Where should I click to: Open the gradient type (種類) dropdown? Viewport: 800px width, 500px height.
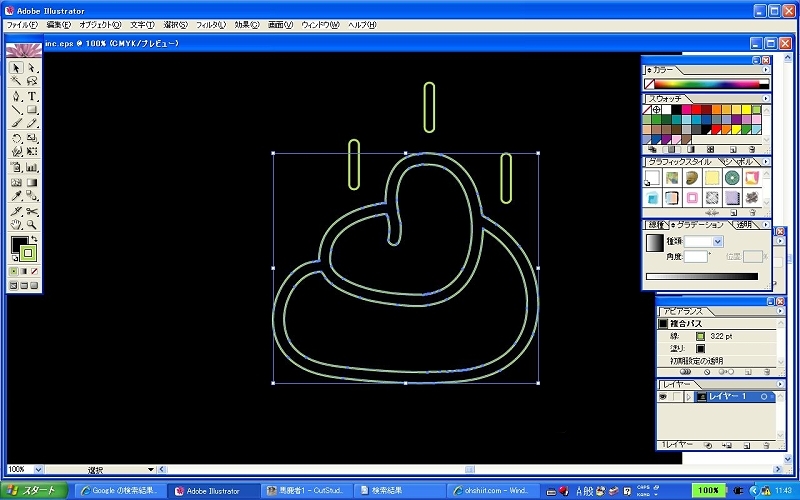pos(718,242)
